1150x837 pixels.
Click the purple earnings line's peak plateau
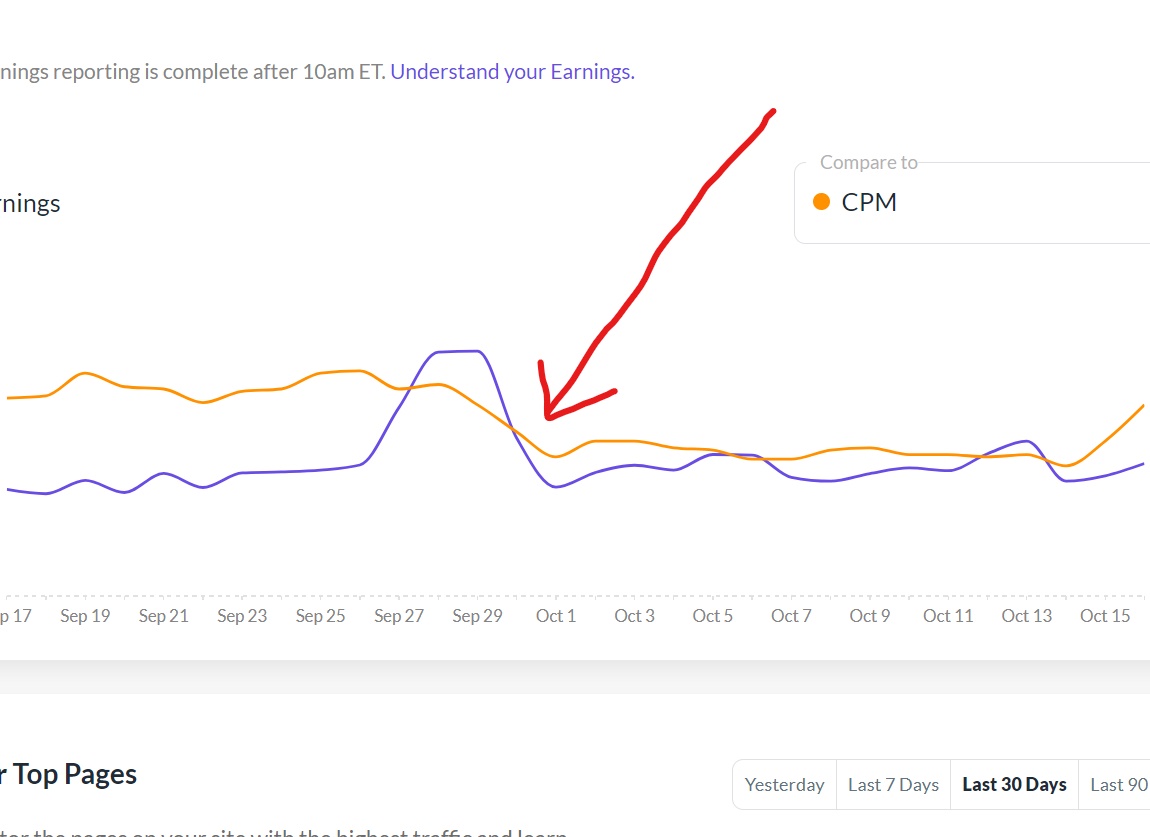pos(460,351)
